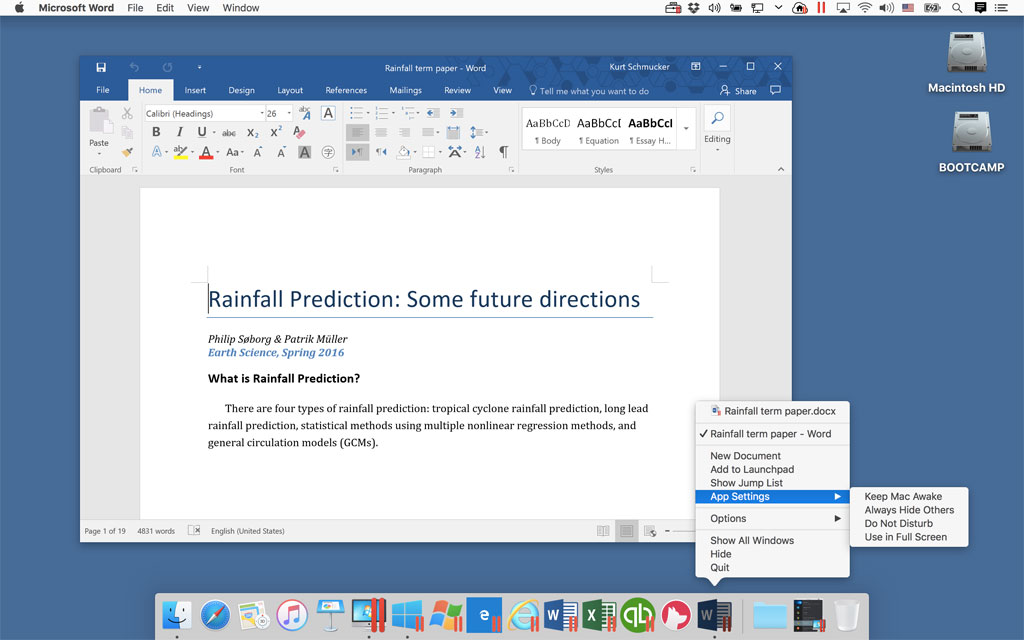Switch to the Insert ribbon tab

(195, 90)
